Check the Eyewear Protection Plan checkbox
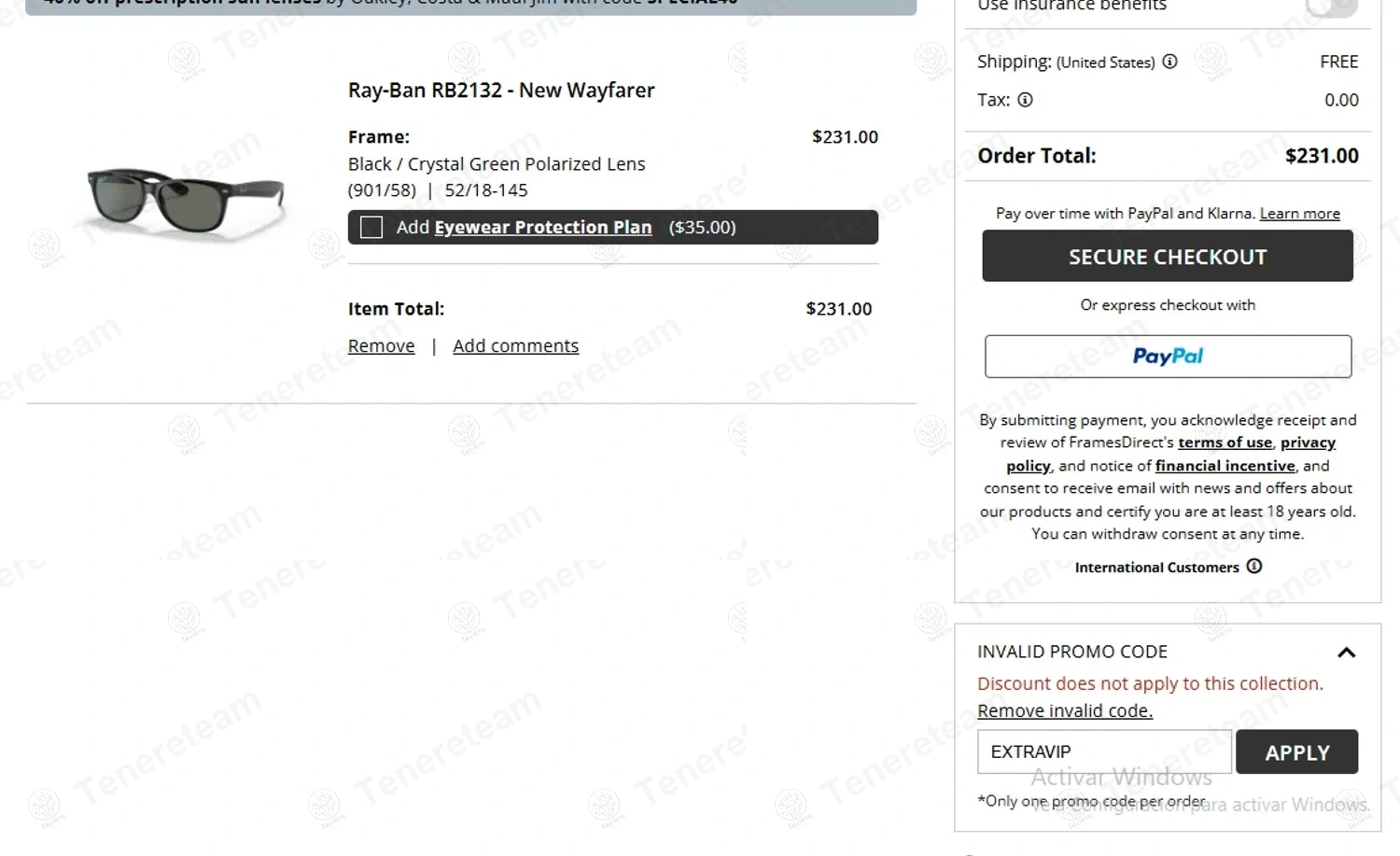 371,228
